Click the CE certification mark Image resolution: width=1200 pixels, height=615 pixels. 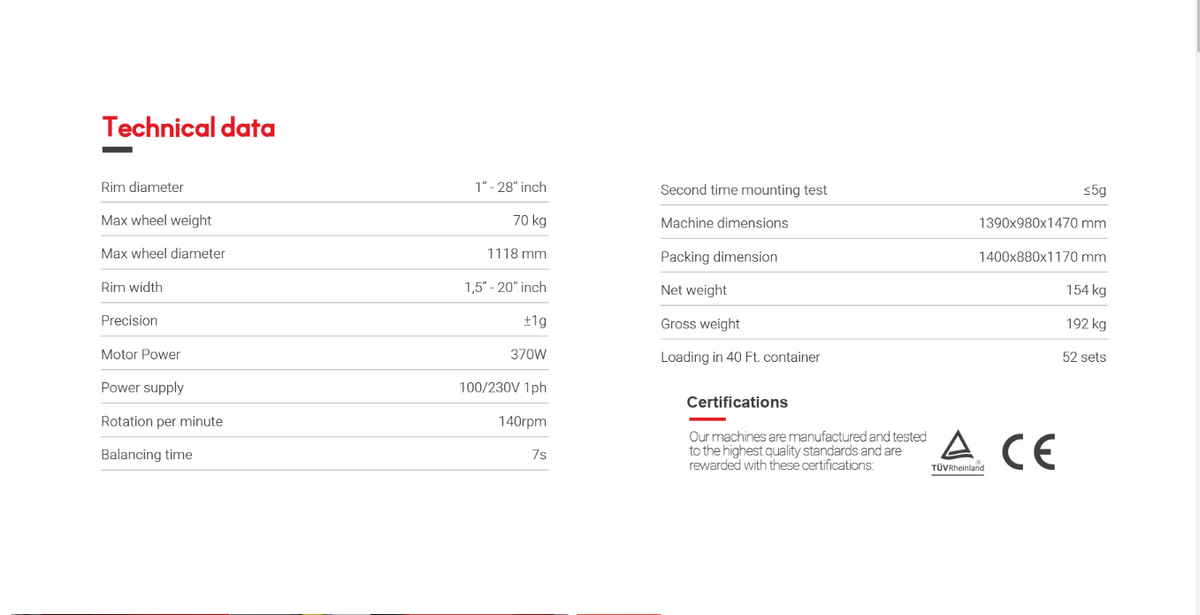point(1028,452)
